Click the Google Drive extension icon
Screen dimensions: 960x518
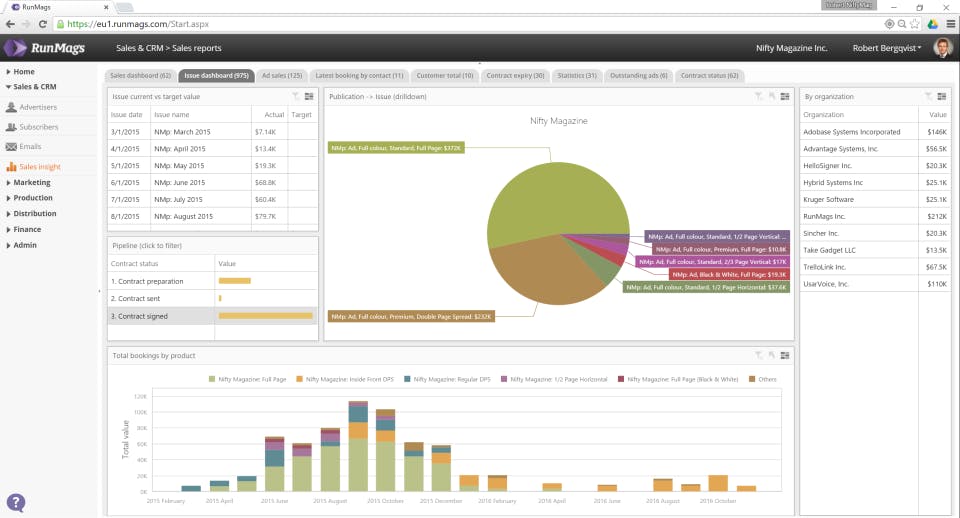932,24
